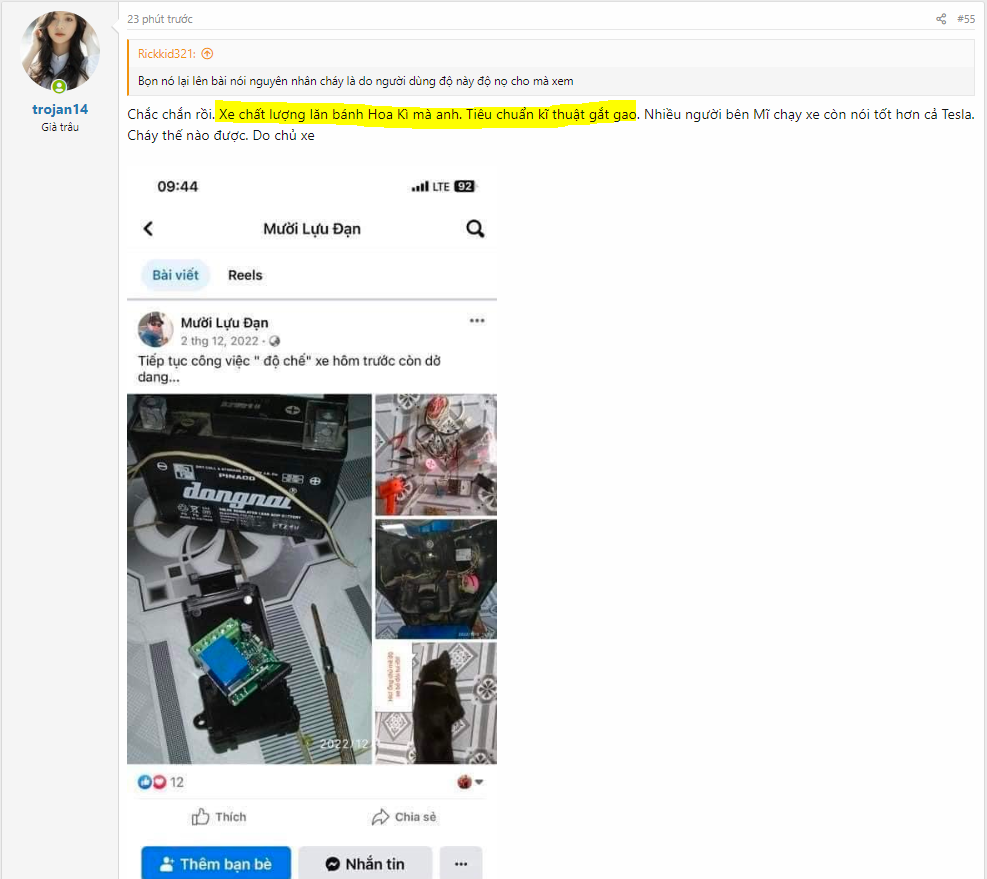Open the black cat photo thumbnail
Image resolution: width=987 pixels, height=879 pixels.
pos(436,703)
